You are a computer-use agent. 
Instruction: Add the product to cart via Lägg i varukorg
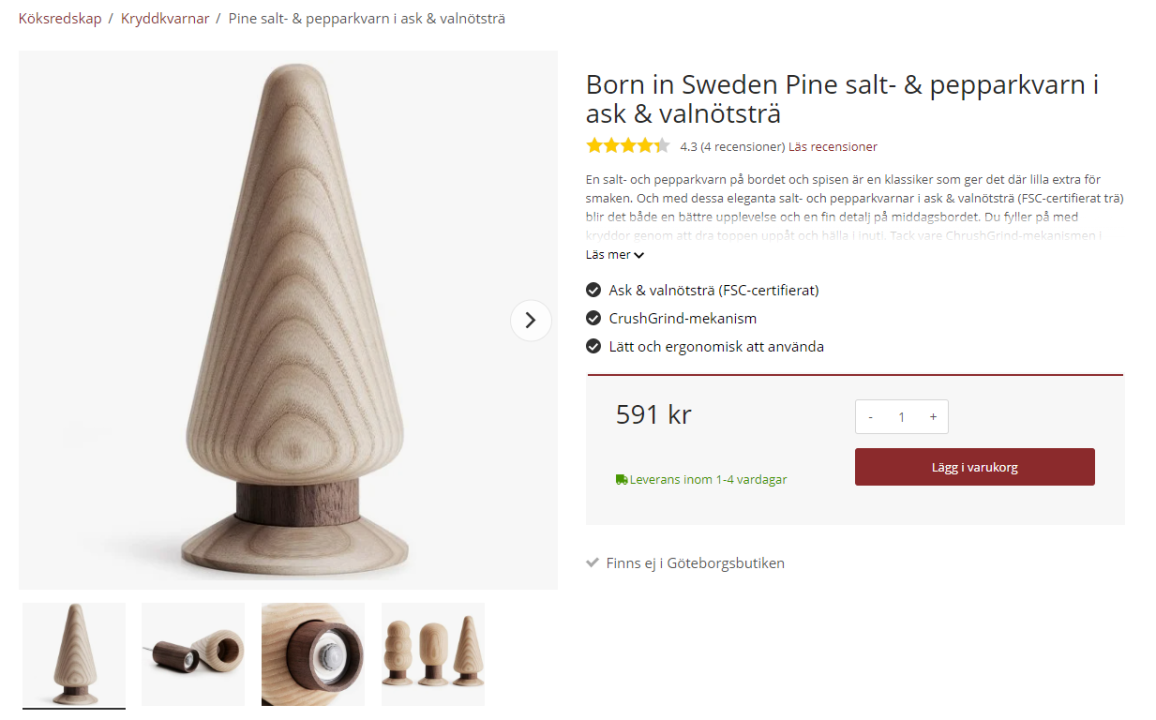click(974, 466)
